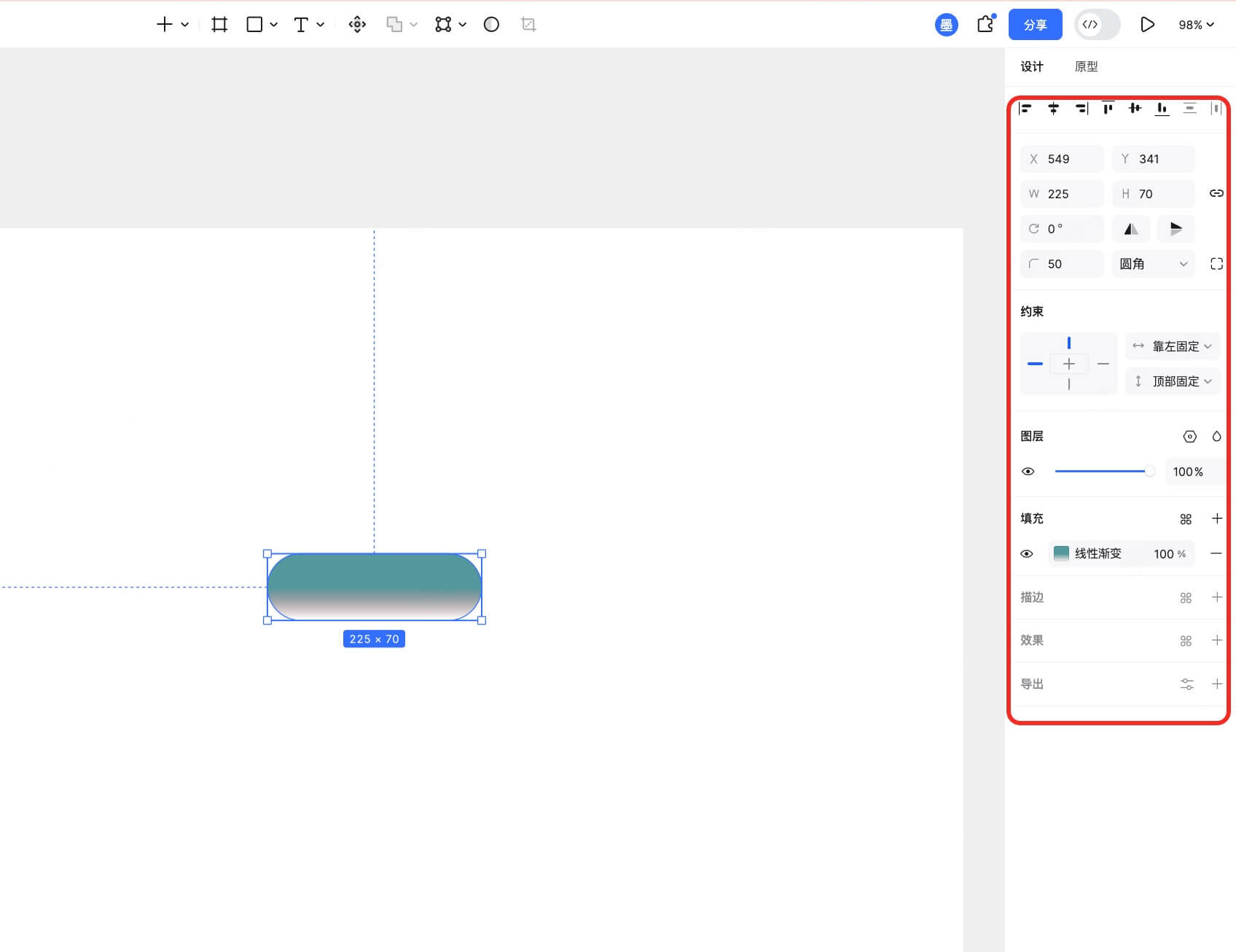Click the mask circle icon
The height and width of the screenshot is (952, 1236).
click(x=491, y=25)
